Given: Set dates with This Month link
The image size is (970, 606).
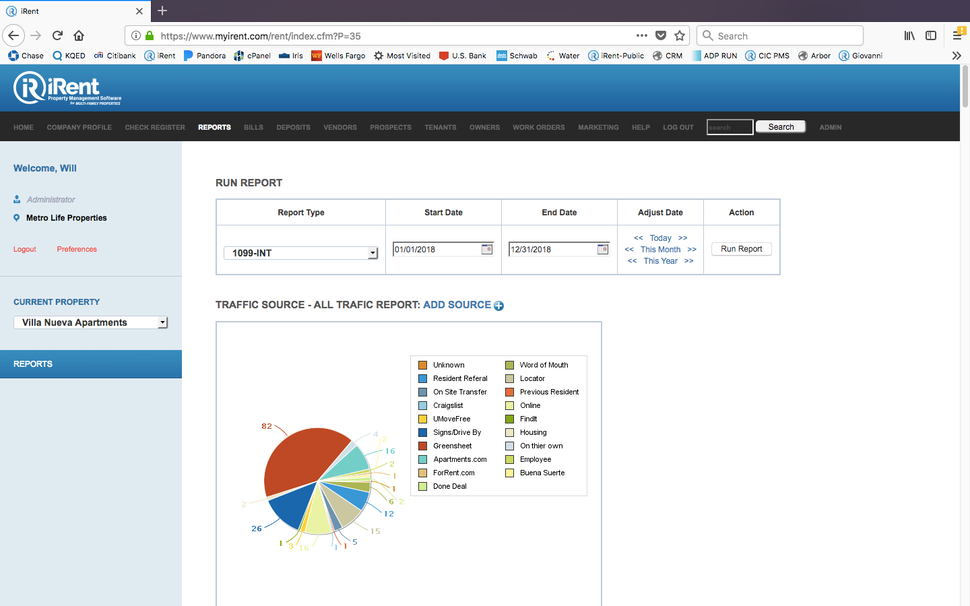Looking at the screenshot, I should 660,249.
